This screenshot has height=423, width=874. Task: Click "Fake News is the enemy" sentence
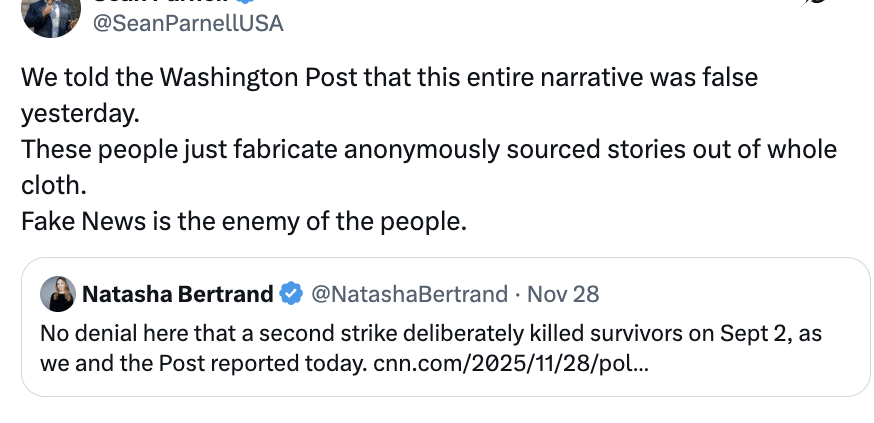[x=244, y=221]
